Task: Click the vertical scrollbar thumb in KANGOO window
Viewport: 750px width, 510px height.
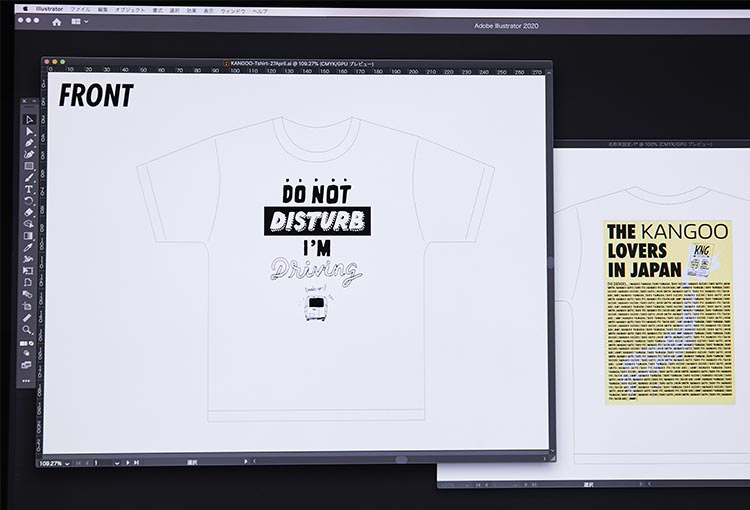Action: 551,262
